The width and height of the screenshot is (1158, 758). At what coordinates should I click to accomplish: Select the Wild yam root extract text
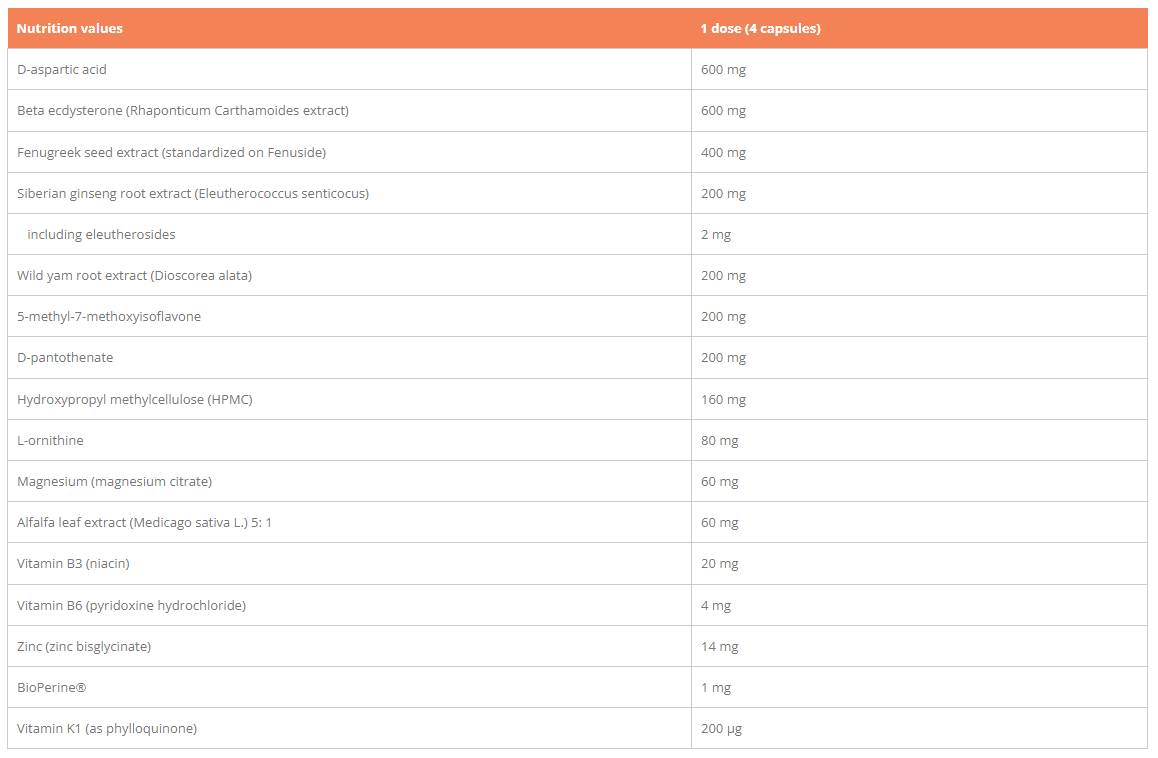(x=134, y=276)
